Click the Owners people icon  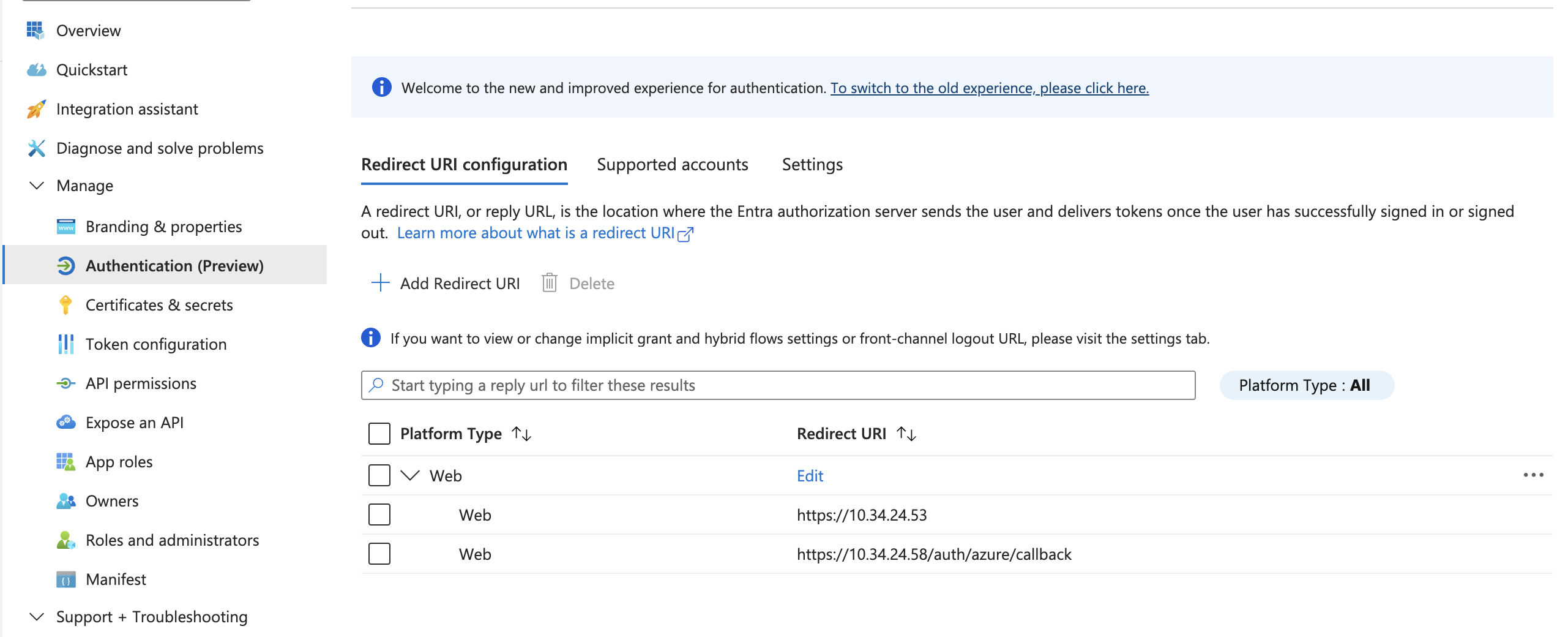coord(65,501)
